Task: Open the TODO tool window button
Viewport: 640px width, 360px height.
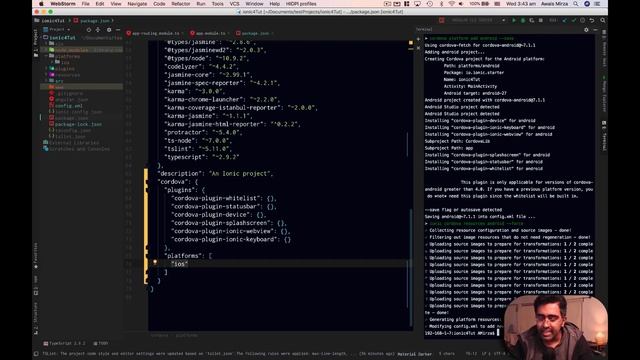Action: coord(100,343)
